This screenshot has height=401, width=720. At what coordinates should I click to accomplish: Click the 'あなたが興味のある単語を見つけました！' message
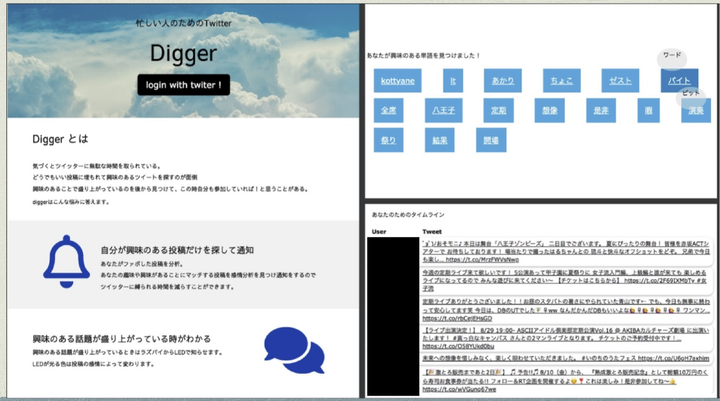point(423,56)
